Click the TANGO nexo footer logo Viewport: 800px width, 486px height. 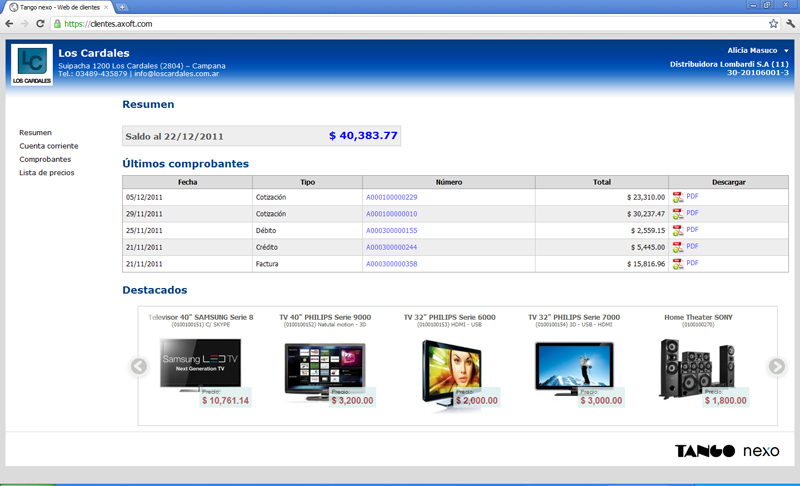coord(727,450)
